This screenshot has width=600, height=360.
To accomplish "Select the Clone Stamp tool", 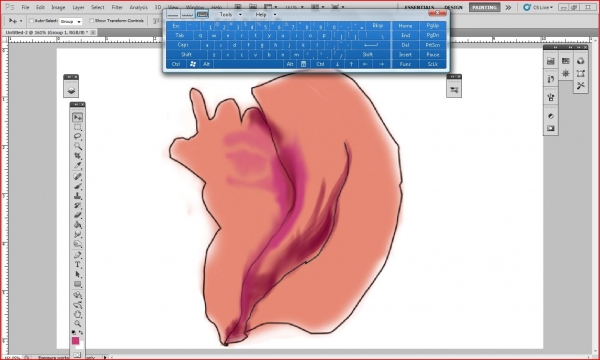I will [78, 195].
